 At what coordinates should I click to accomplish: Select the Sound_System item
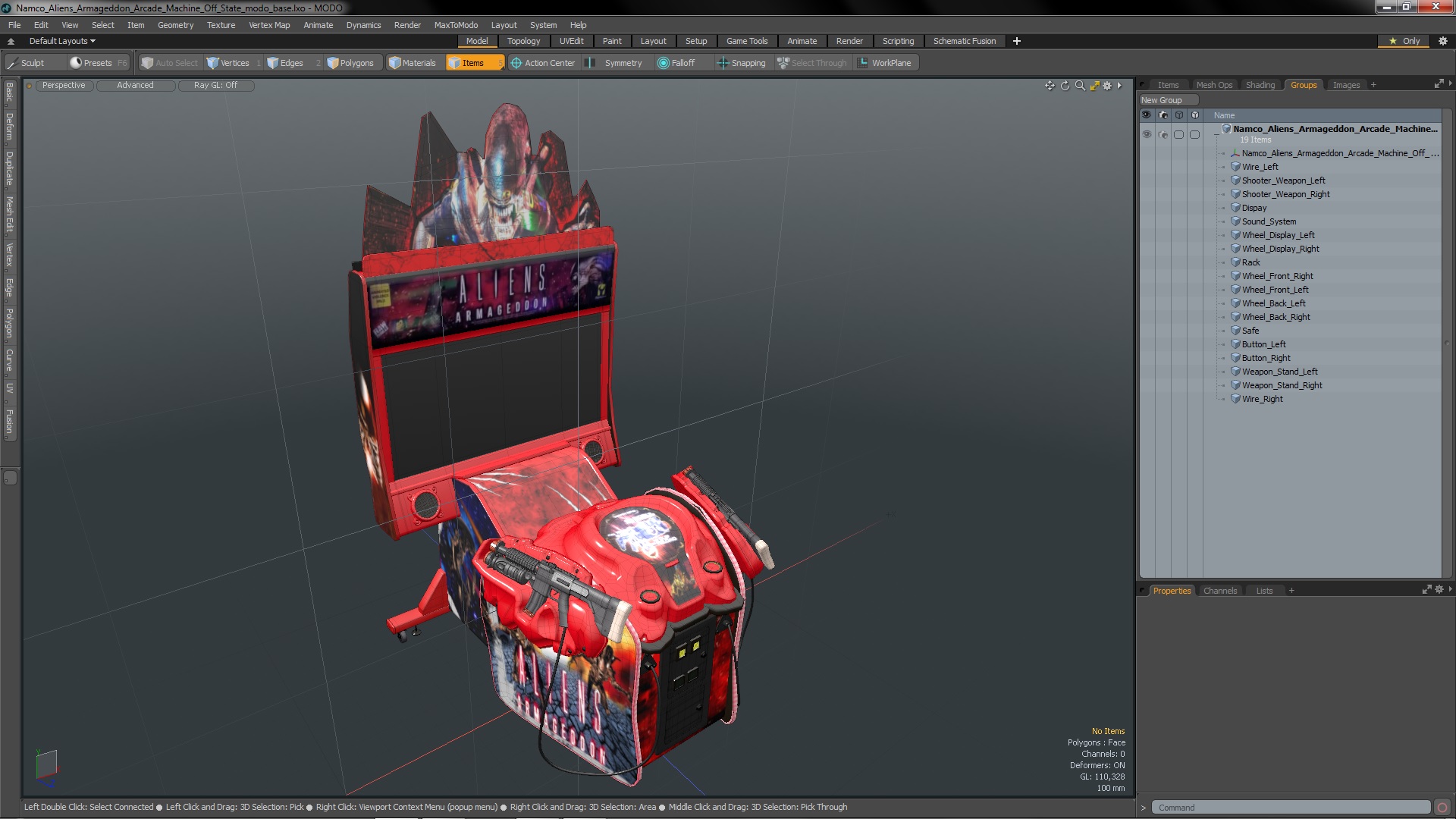[x=1269, y=221]
